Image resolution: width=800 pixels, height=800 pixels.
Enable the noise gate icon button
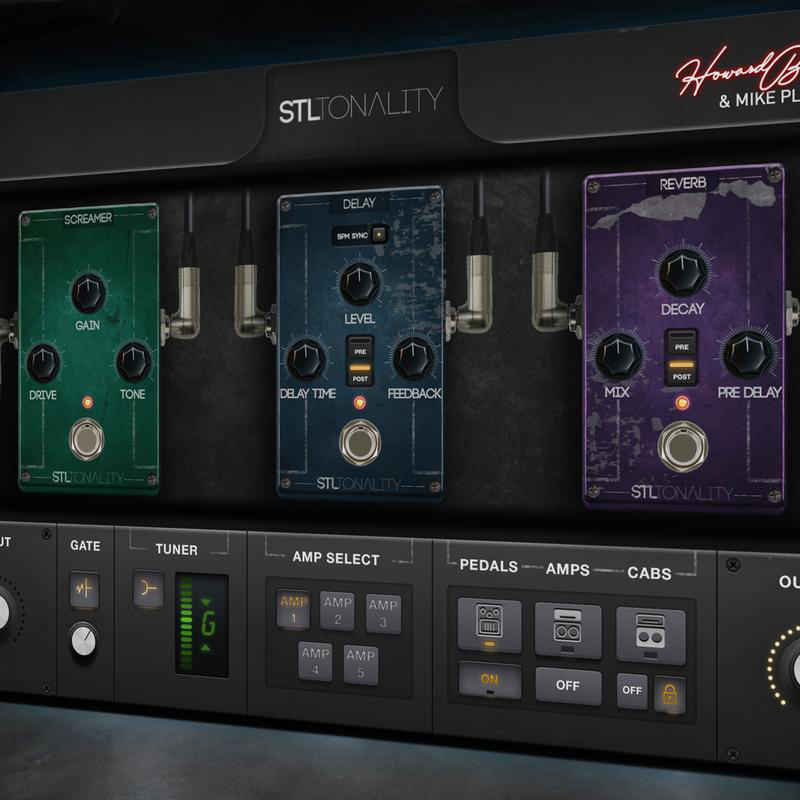pos(84,589)
